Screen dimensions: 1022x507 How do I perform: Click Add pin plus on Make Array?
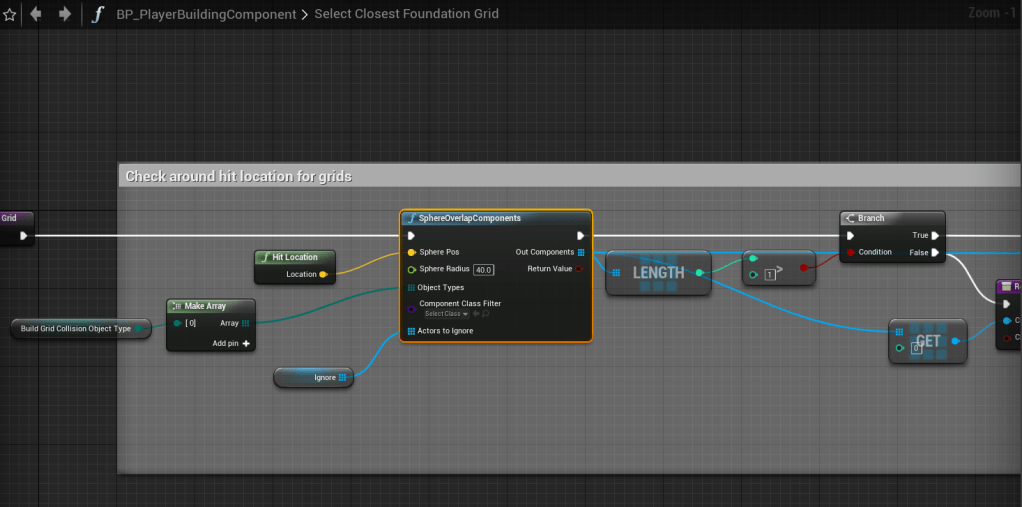point(245,343)
